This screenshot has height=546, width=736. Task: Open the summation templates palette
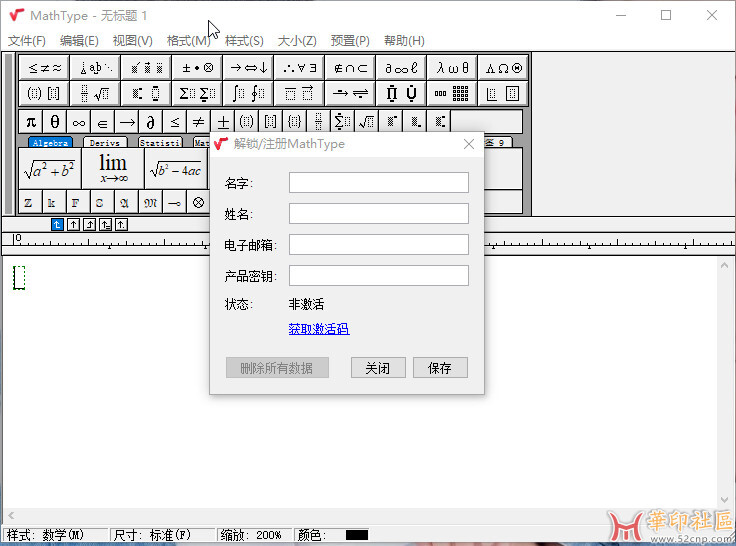(198, 93)
